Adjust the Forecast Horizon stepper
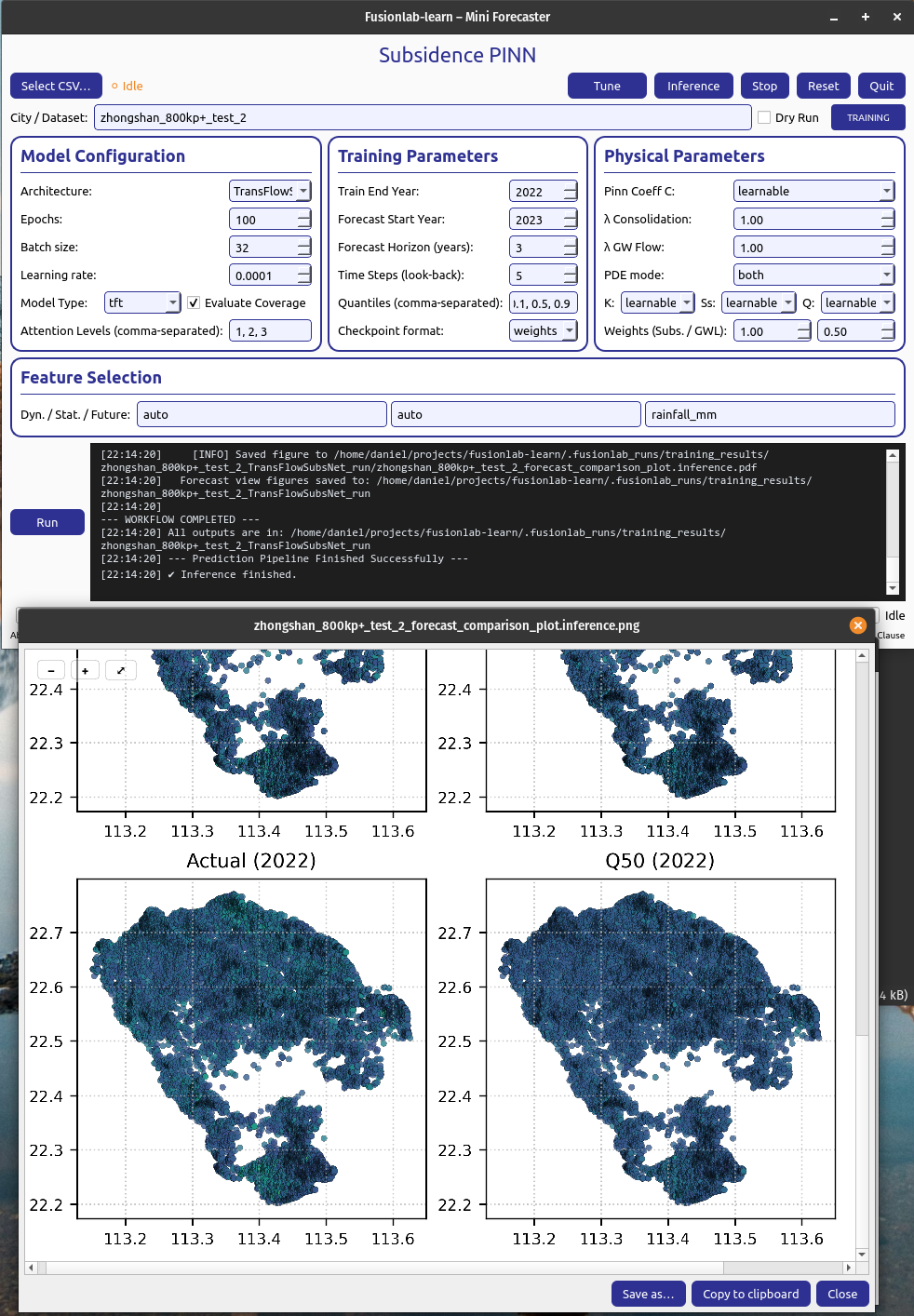This screenshot has height=1316, width=914. pos(571,247)
